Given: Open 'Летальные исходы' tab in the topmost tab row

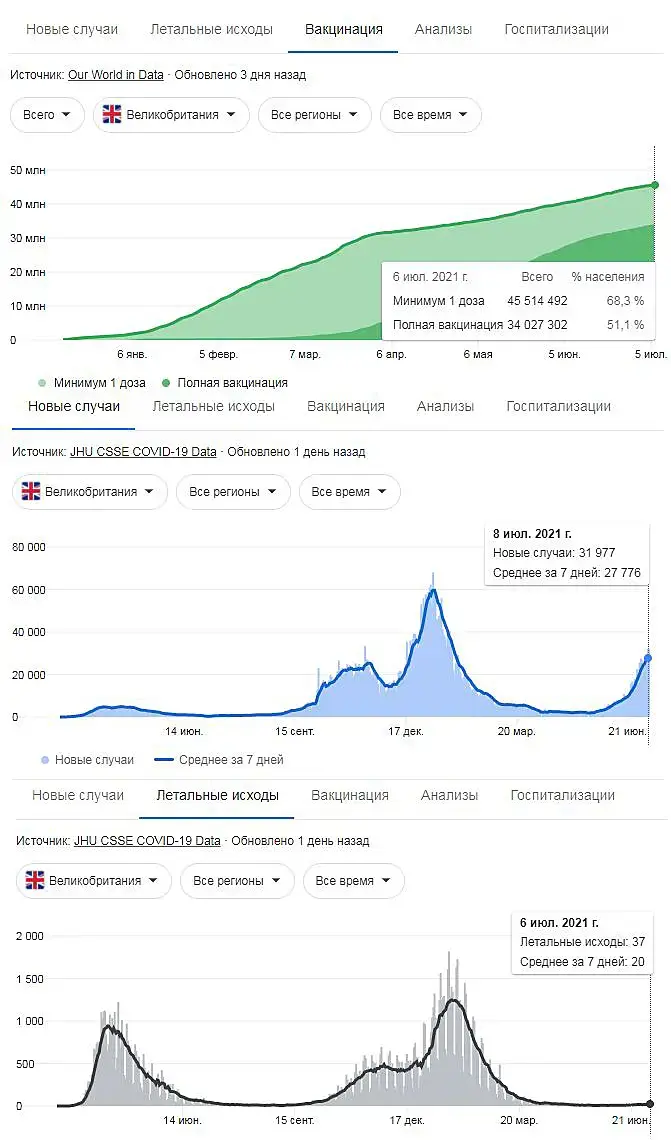Looking at the screenshot, I should coord(211,29).
